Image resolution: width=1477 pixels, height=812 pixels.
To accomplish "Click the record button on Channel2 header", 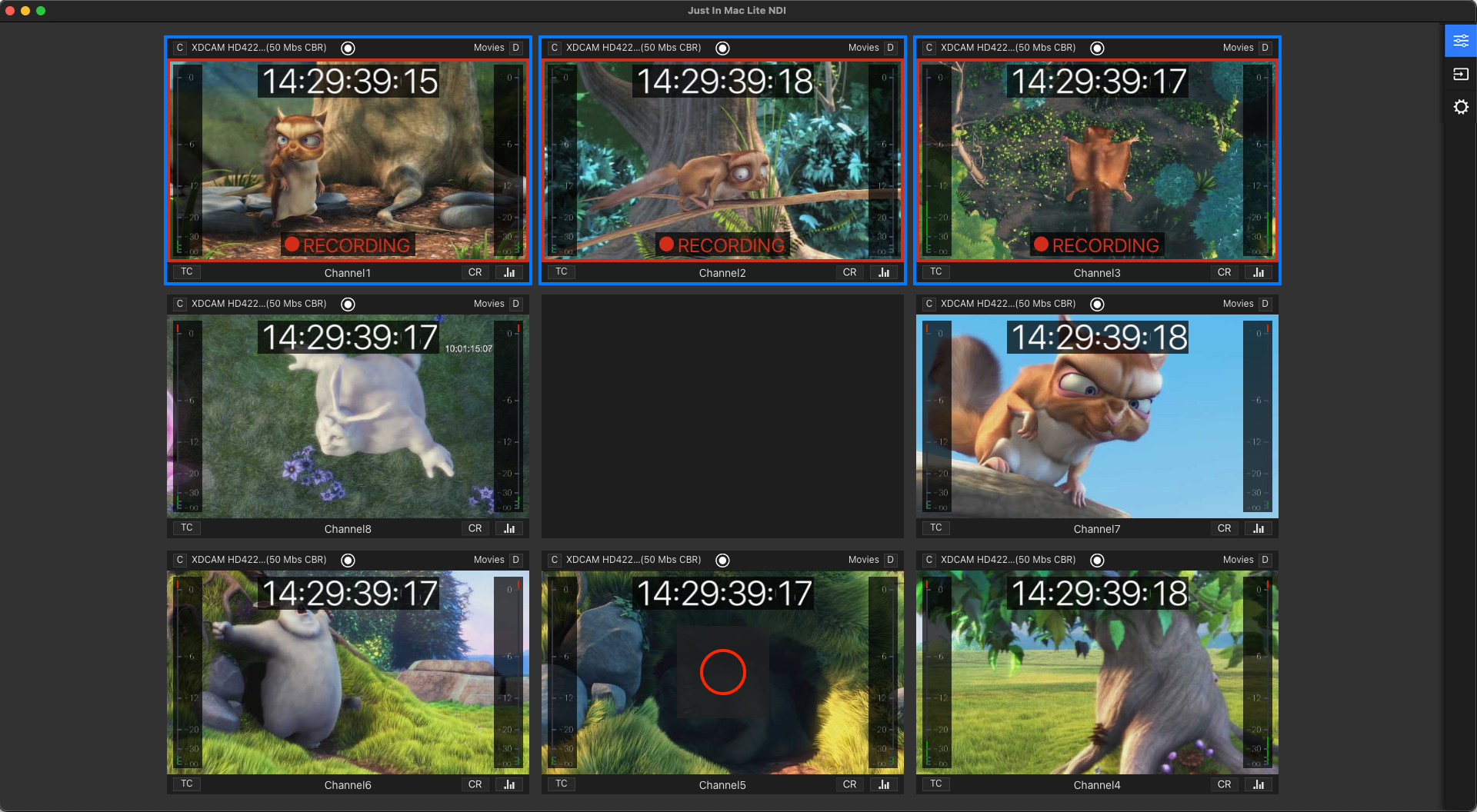I will click(x=722, y=48).
